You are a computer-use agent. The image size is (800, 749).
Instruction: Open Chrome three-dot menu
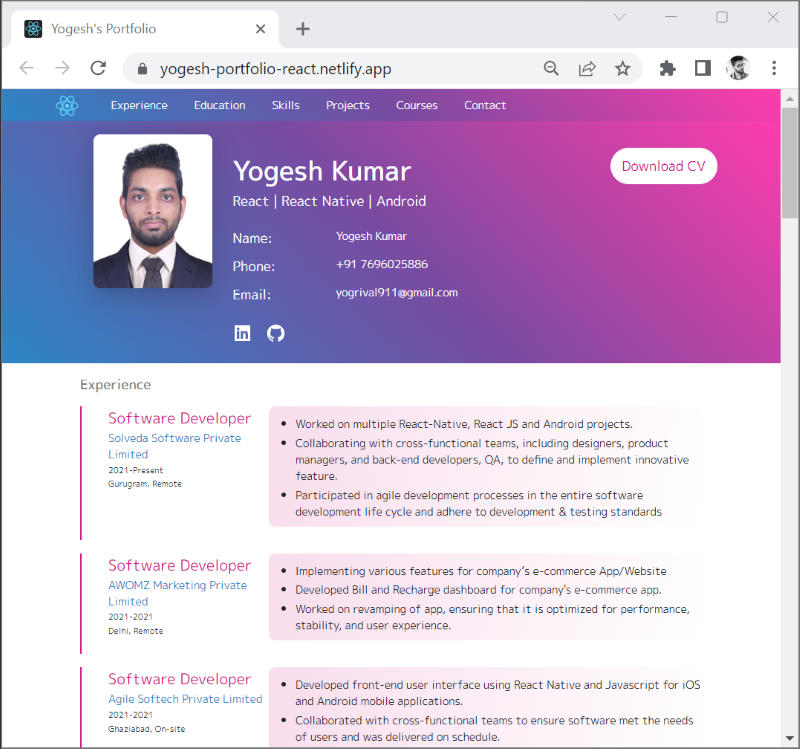click(x=774, y=68)
